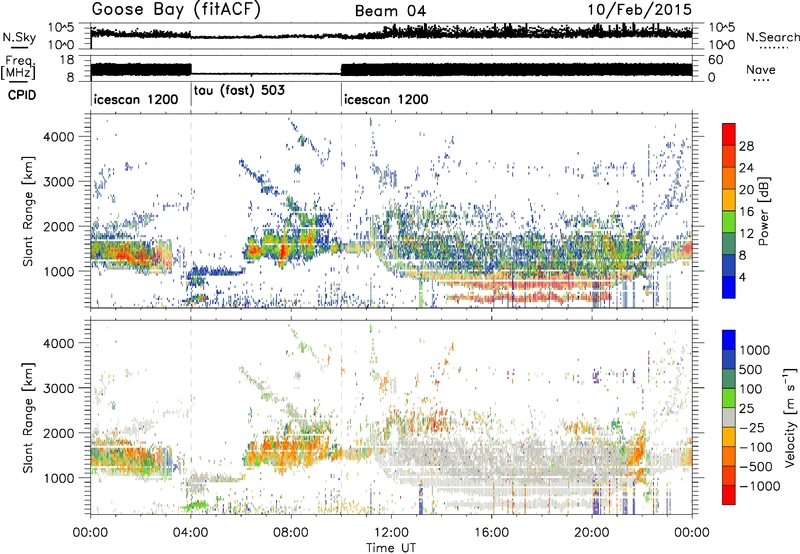
Task: Click the 04:00 time axis label
Action: (190, 533)
